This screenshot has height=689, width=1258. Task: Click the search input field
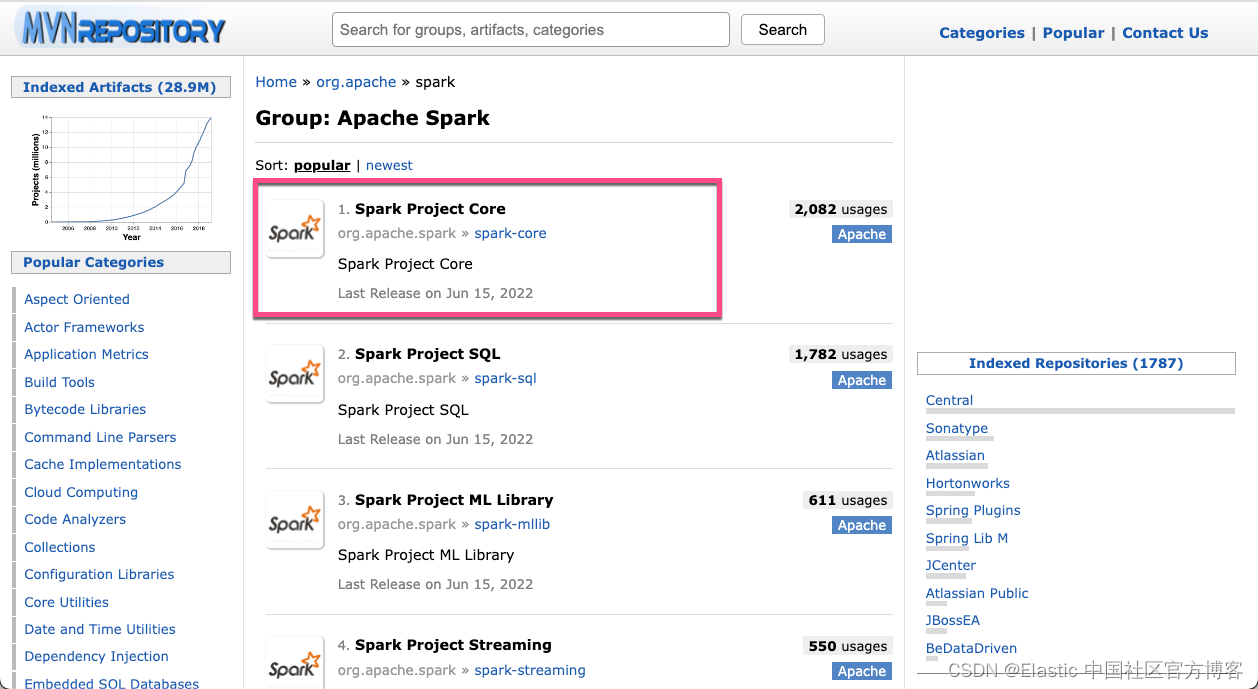[530, 29]
